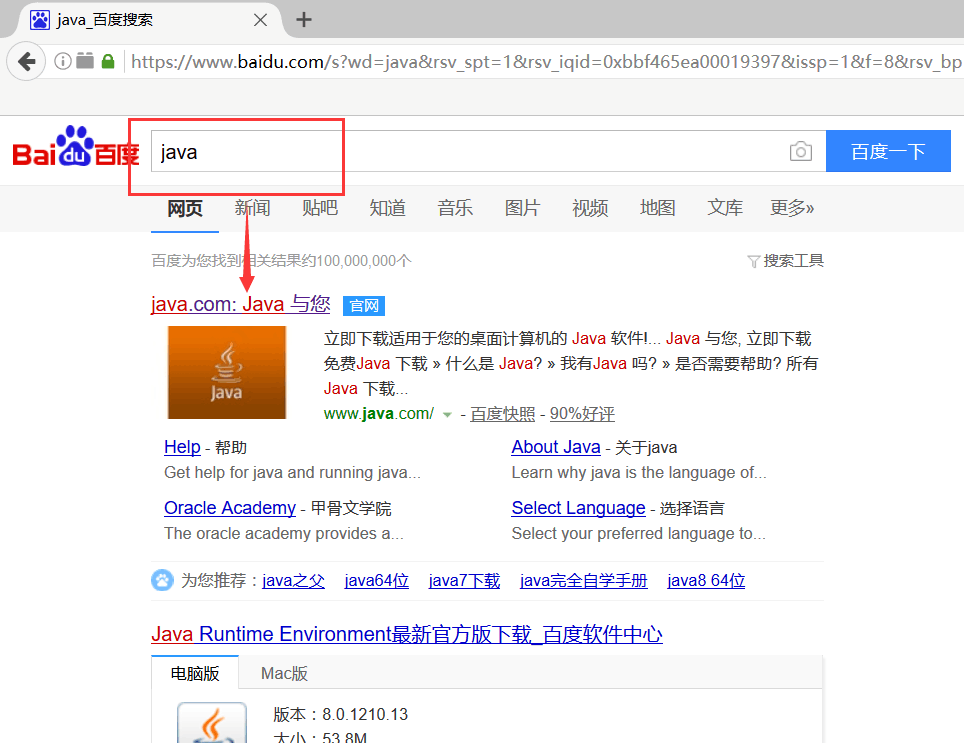This screenshot has height=743, width=964.
Task: Click the browser back arrow button
Action: (26, 61)
